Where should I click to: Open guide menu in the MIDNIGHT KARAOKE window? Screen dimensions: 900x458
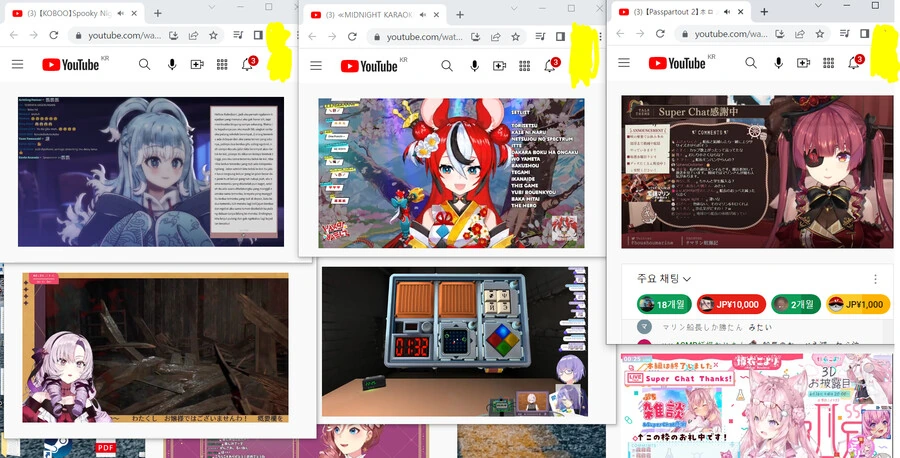(x=316, y=65)
